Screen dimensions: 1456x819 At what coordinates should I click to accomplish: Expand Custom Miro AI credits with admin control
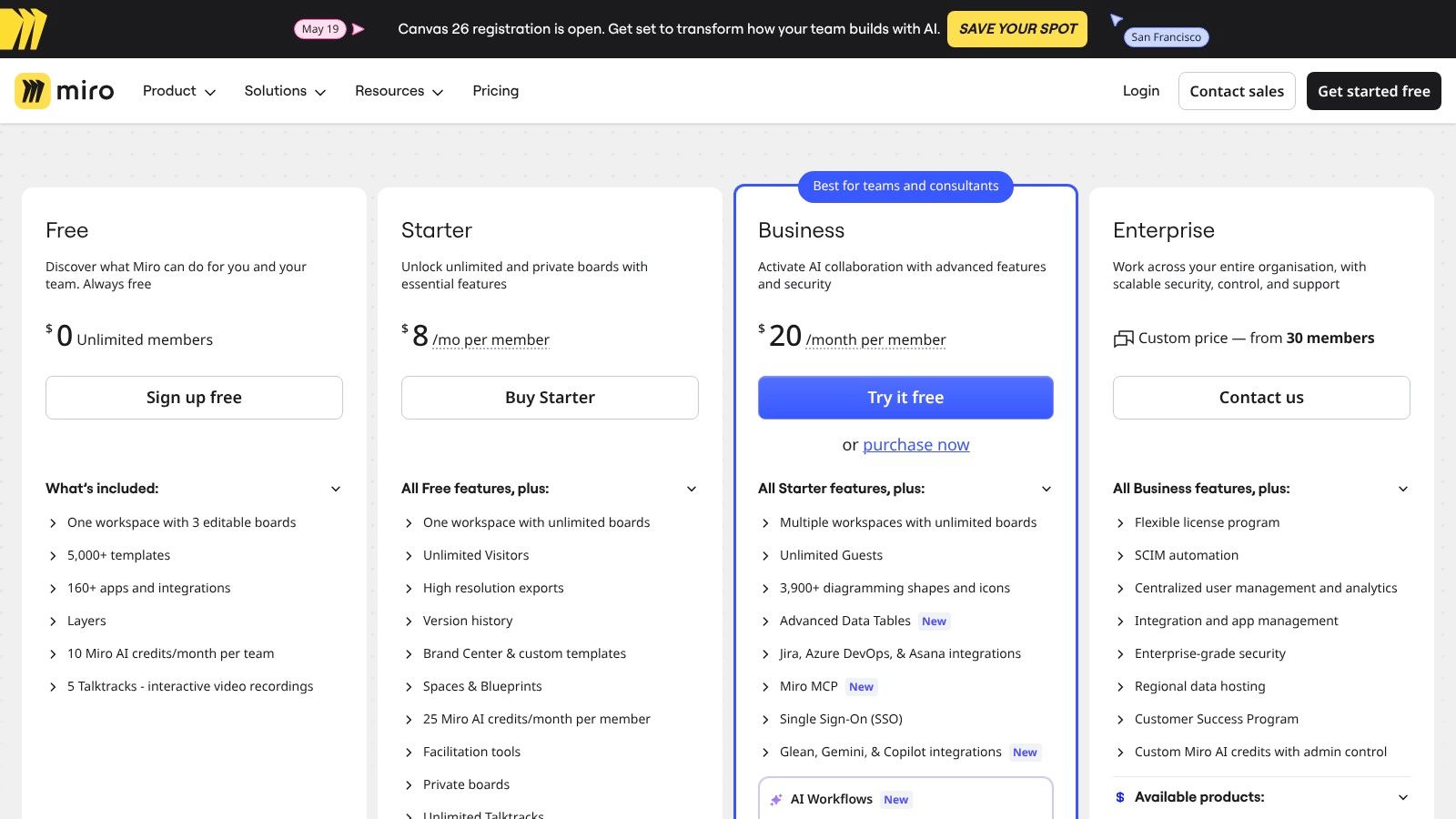click(1251, 752)
